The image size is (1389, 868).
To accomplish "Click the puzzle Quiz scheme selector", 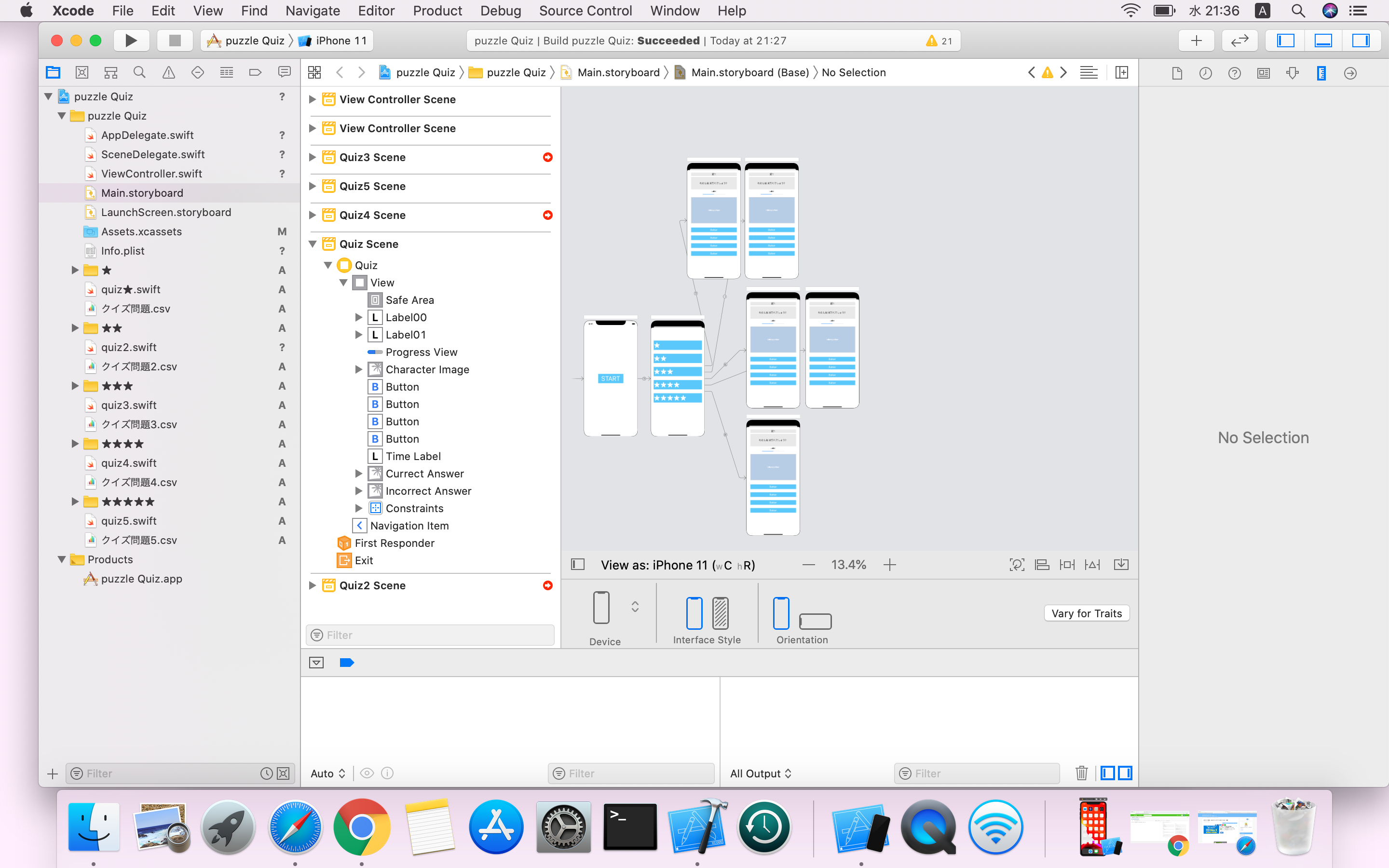I will point(246,40).
